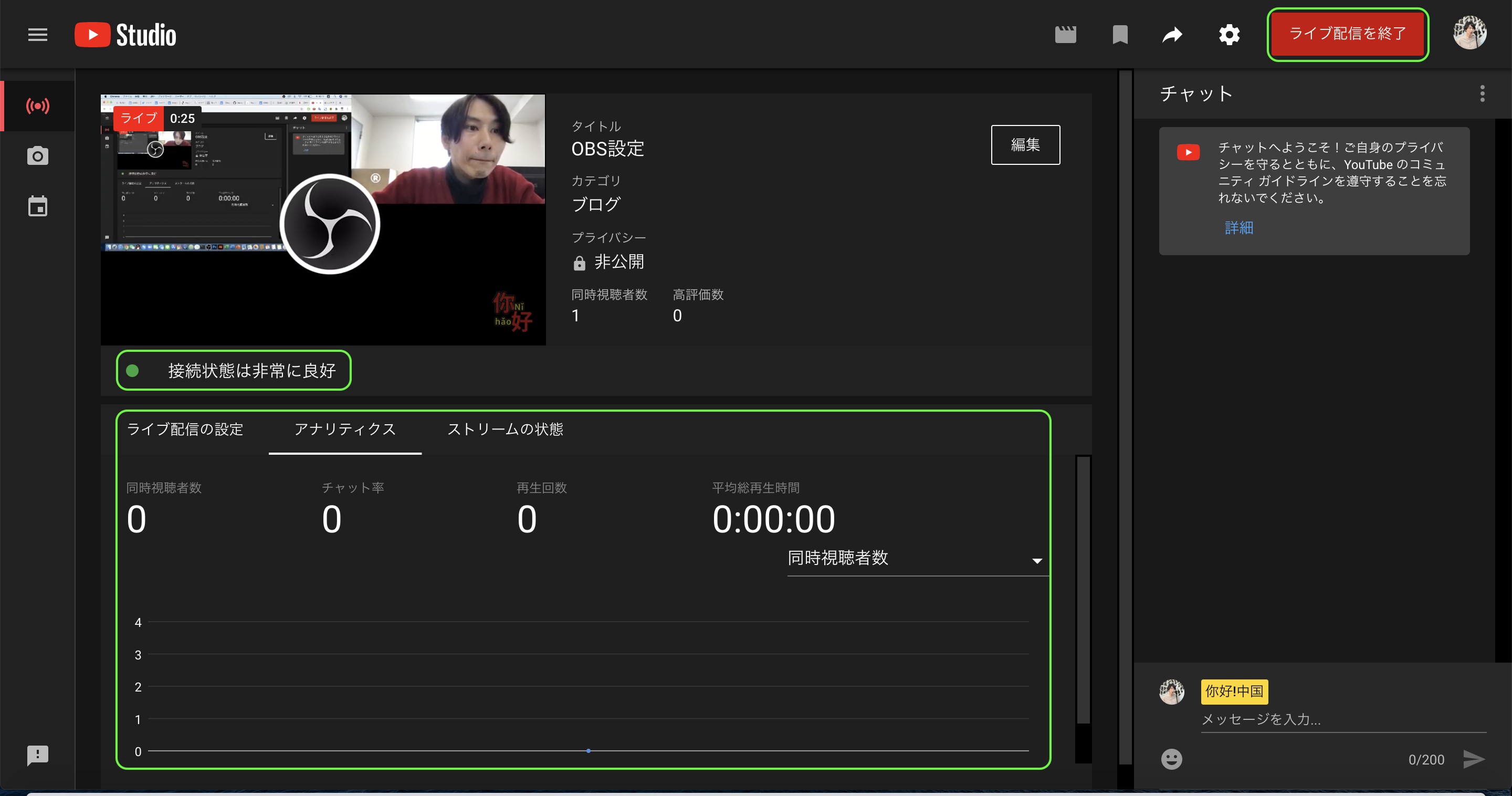Viewport: 1512px width, 796px height.
Task: Select the アナリティクス tab
Action: click(x=344, y=429)
